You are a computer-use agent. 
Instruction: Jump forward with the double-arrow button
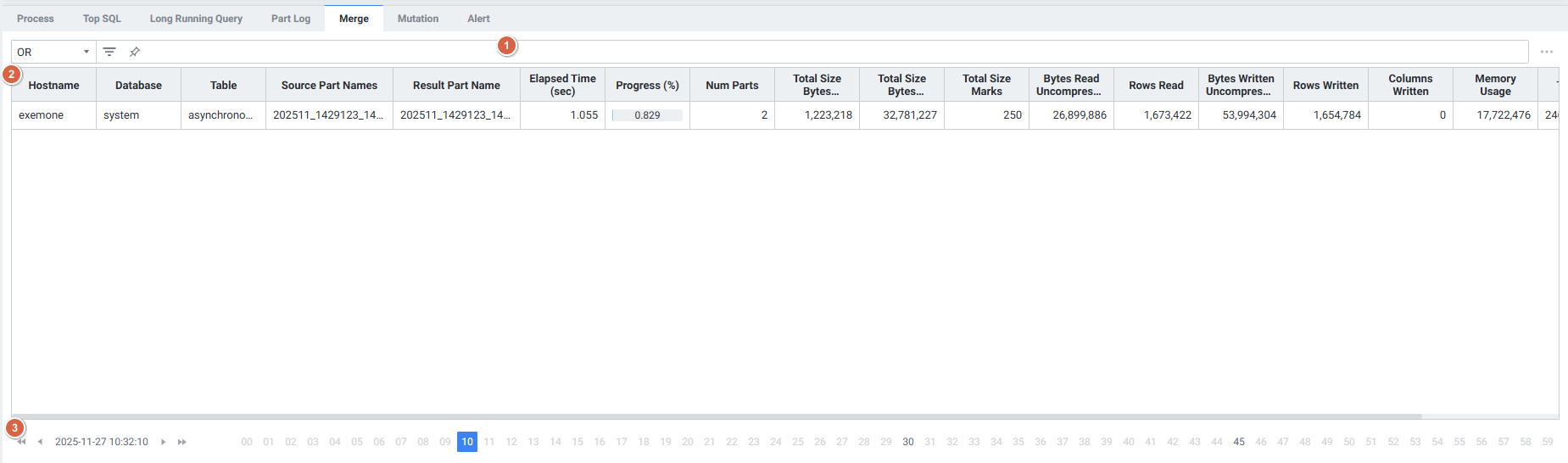pyautogui.click(x=182, y=442)
